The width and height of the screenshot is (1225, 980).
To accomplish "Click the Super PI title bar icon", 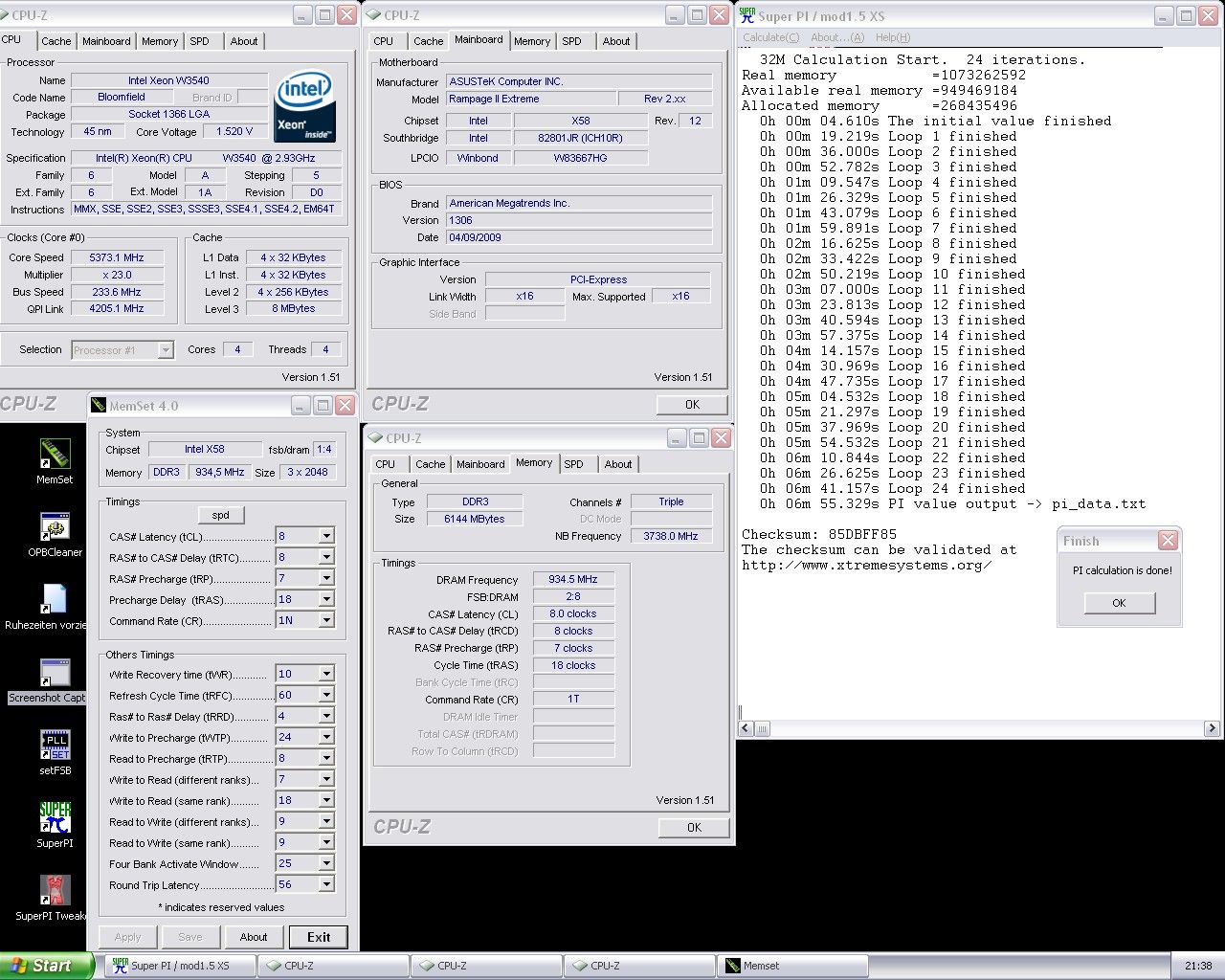I will point(747,15).
